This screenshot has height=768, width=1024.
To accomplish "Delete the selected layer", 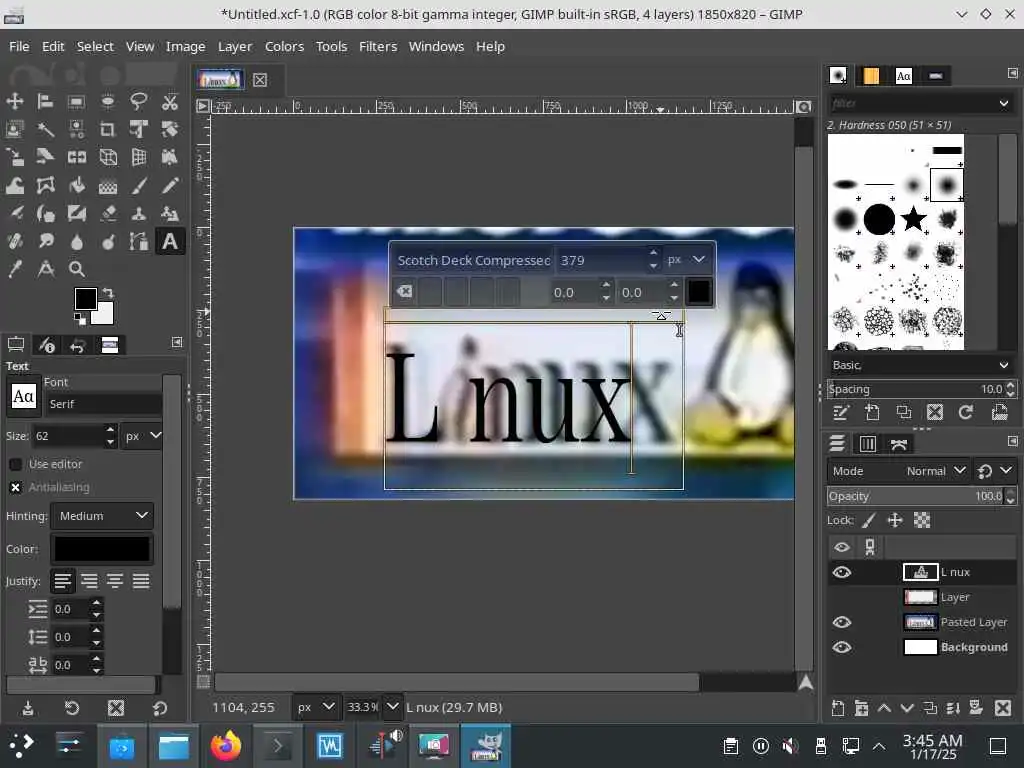I will click(1002, 709).
